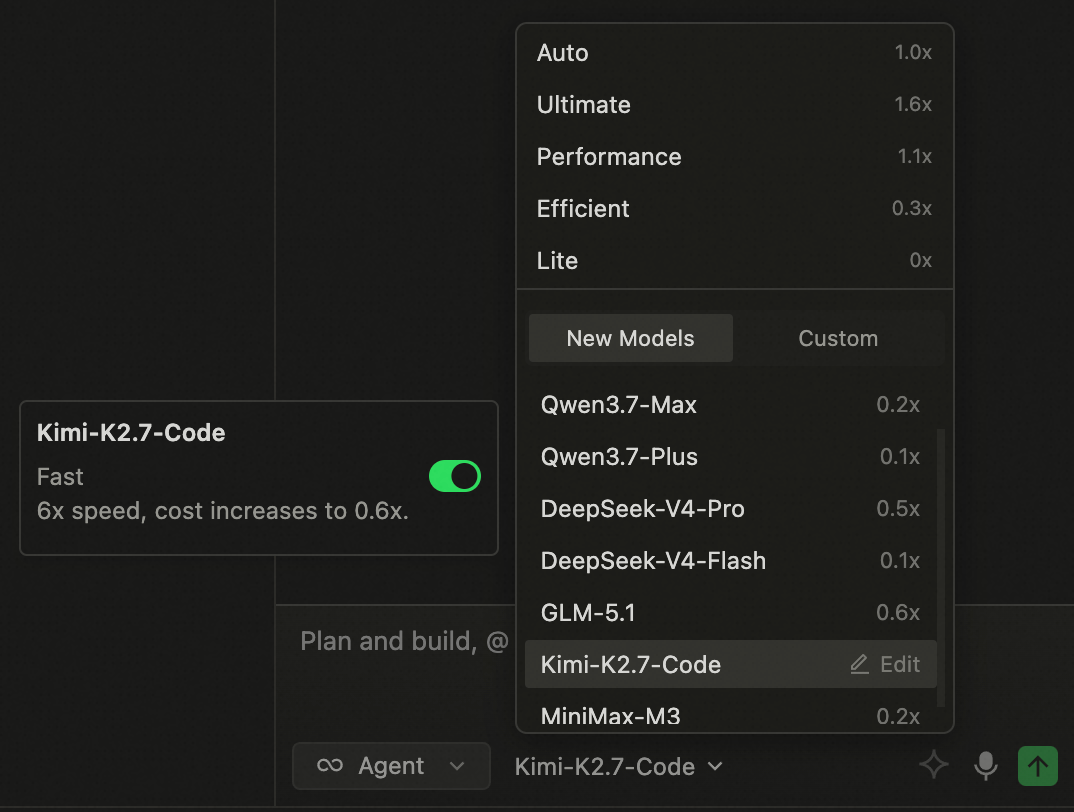Click the Edit pencil icon for Kimi-K2.7-Code
Screen dimensions: 1074x812
[x=859, y=664]
